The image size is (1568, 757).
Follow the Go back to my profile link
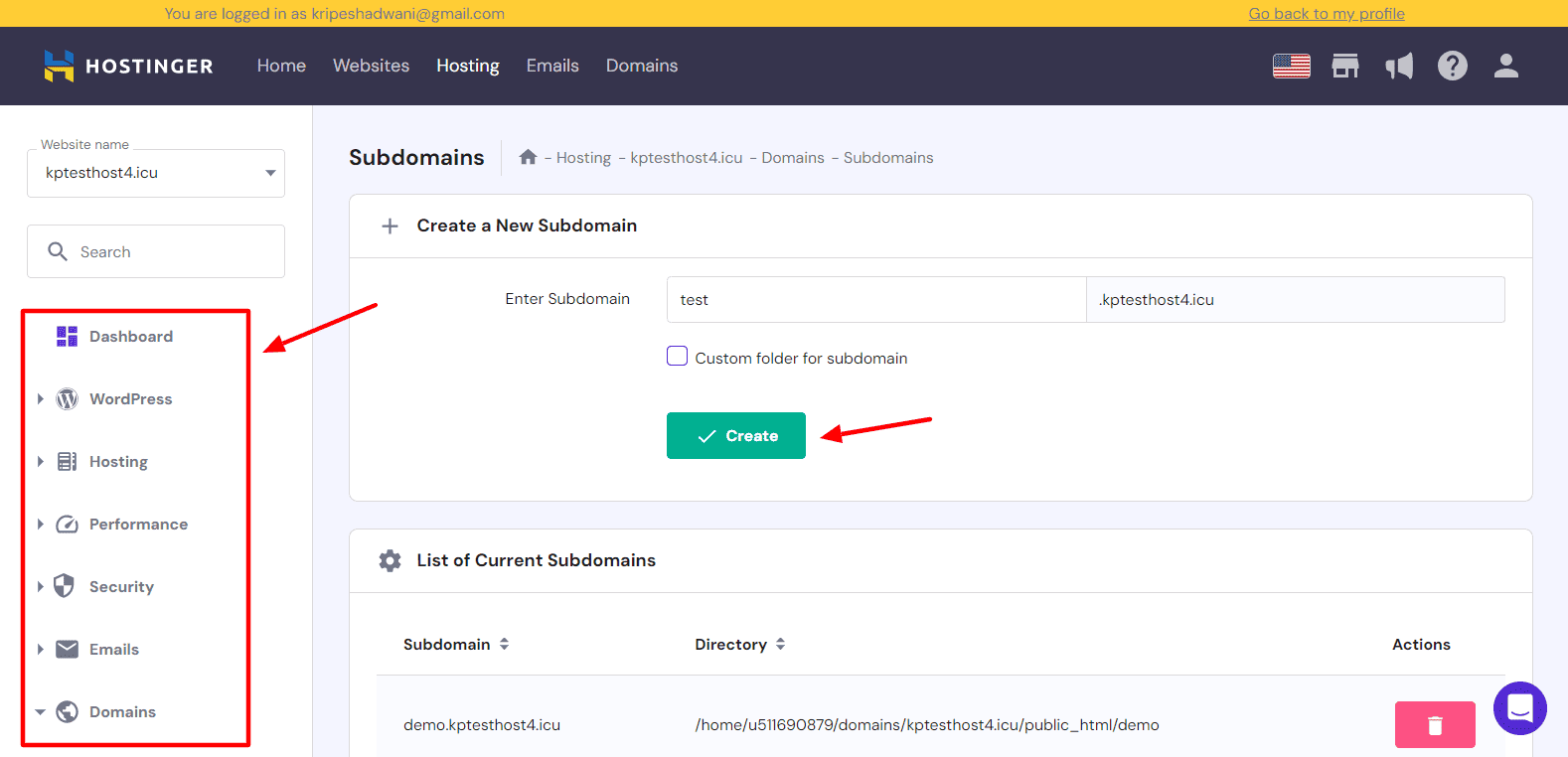click(1326, 14)
